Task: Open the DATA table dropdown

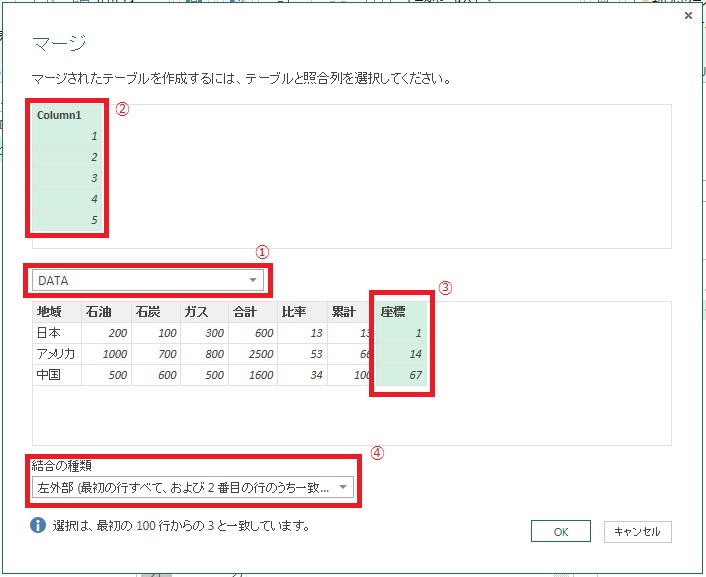Action: [x=148, y=280]
